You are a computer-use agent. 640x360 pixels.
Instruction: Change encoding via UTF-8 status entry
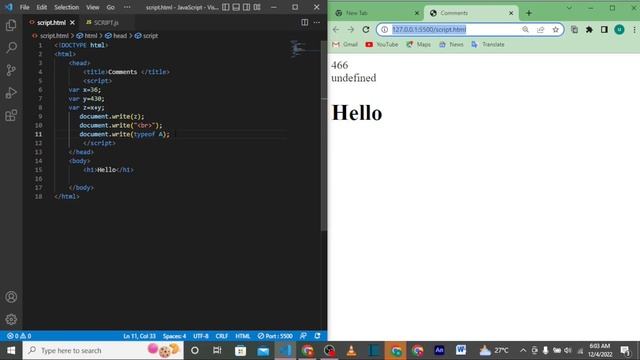point(200,336)
